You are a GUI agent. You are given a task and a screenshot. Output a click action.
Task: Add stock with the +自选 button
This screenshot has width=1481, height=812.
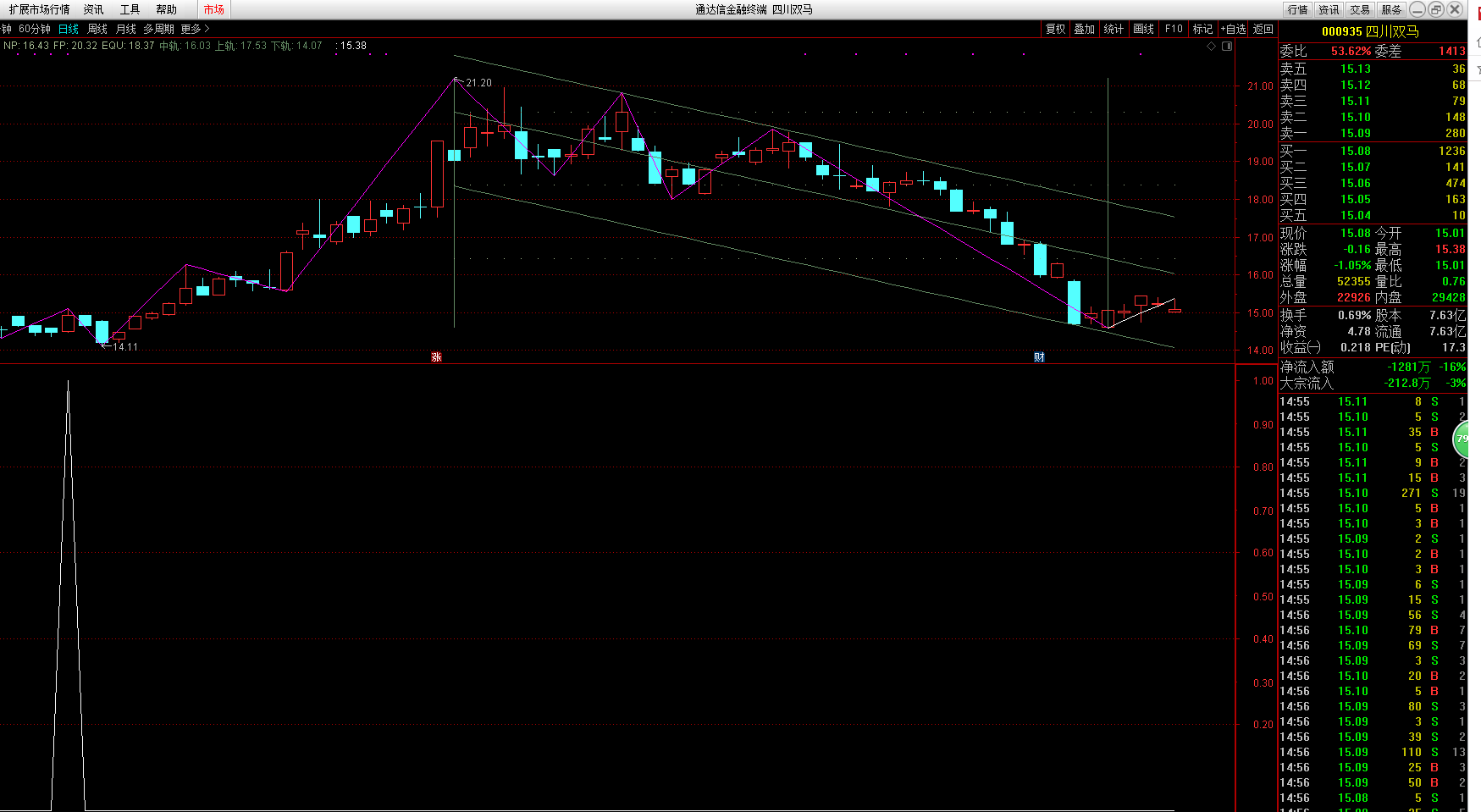coord(1233,29)
